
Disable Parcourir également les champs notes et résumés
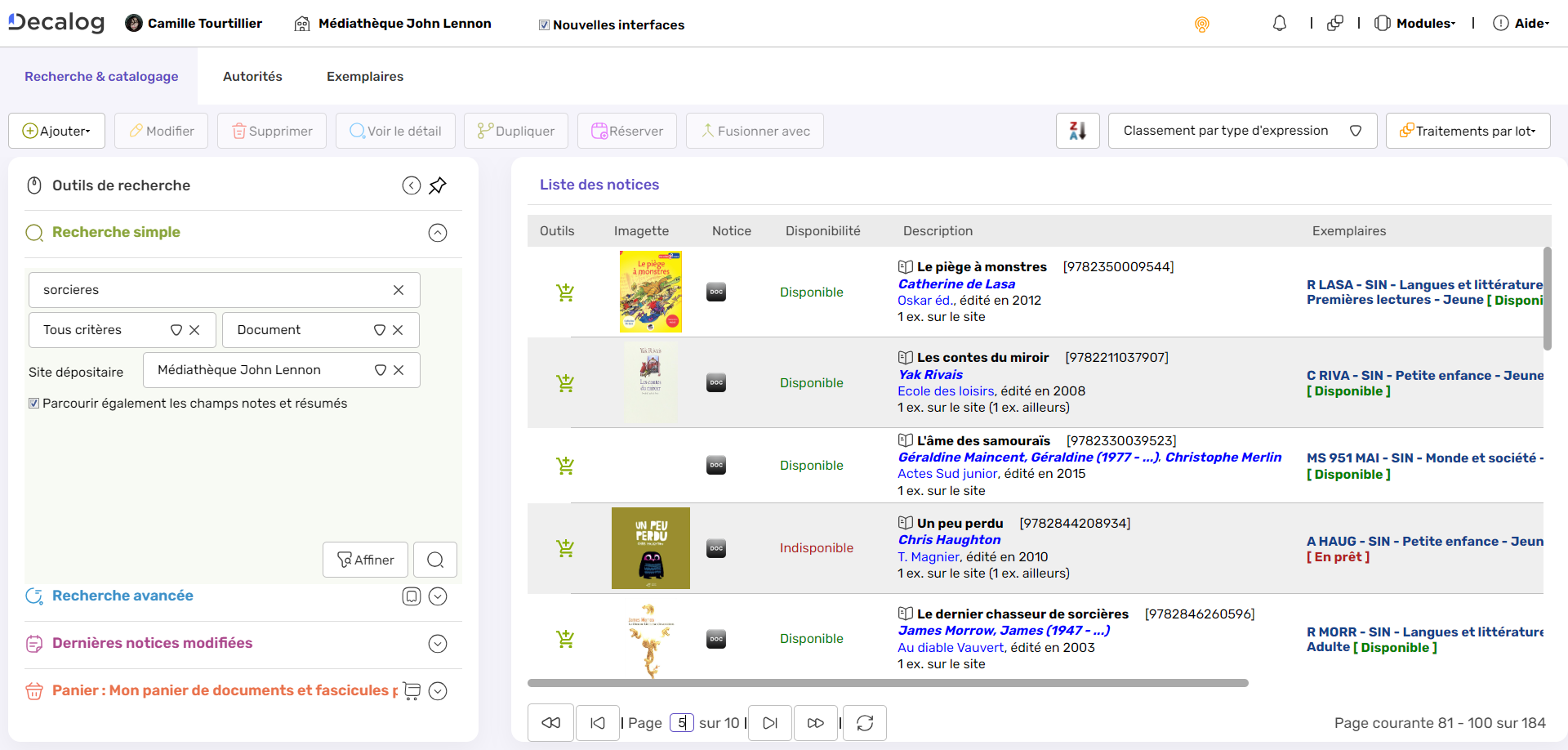coord(34,403)
